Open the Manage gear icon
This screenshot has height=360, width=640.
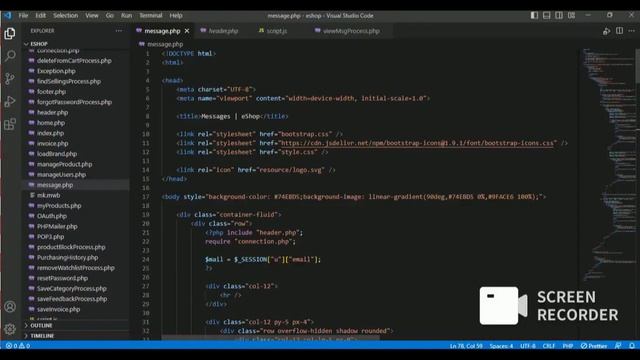click(x=10, y=329)
